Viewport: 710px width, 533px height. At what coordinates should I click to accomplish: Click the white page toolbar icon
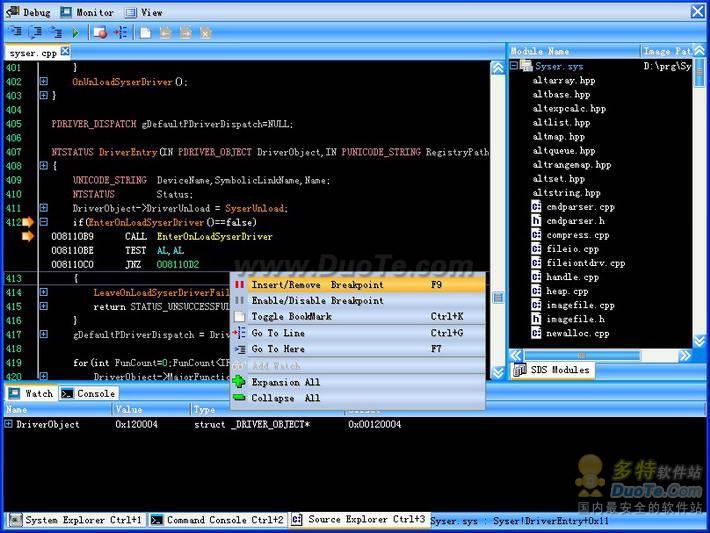146,33
